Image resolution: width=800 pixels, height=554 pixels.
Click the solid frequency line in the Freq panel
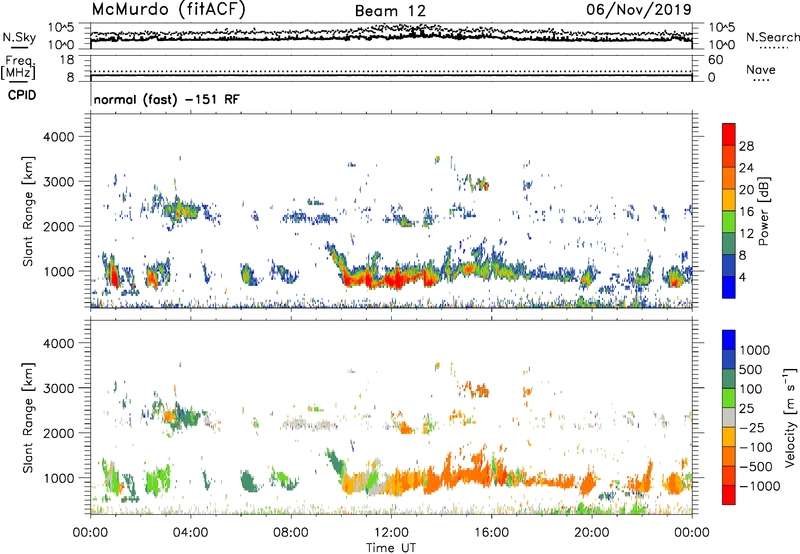(391, 75)
